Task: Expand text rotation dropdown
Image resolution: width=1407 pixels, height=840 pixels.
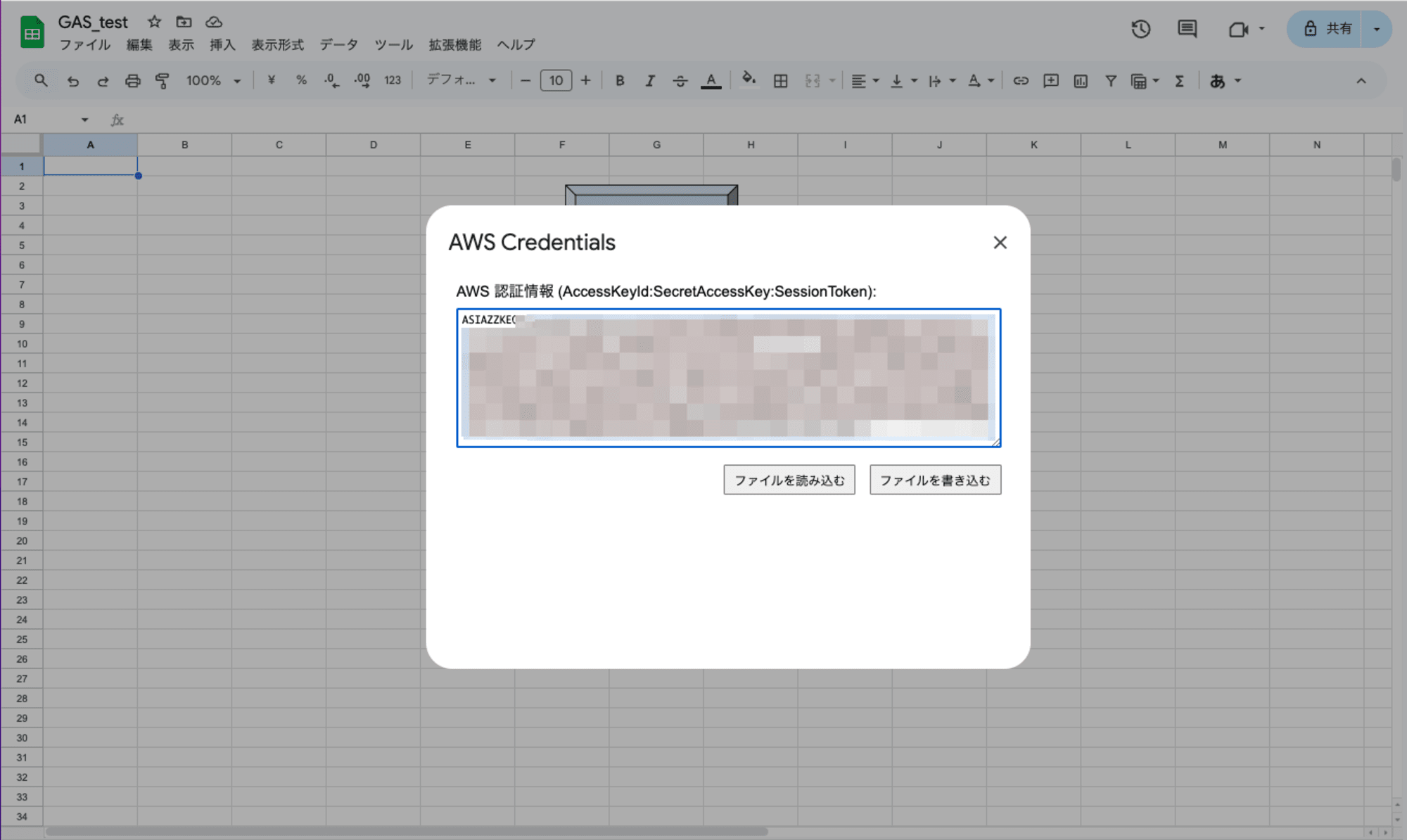Action: point(991,81)
